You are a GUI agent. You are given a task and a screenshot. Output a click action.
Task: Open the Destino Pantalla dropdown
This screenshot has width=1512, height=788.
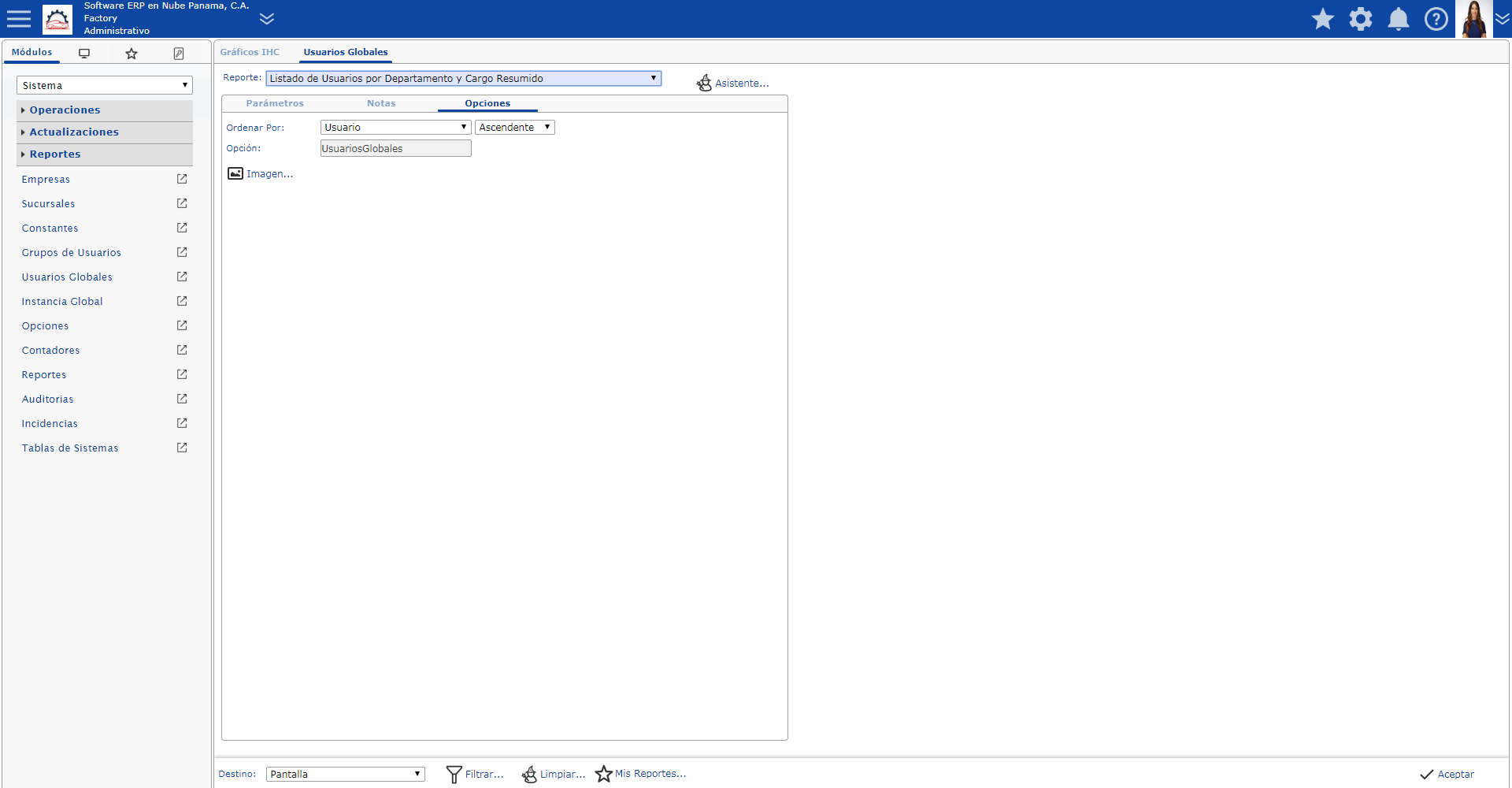[346, 774]
